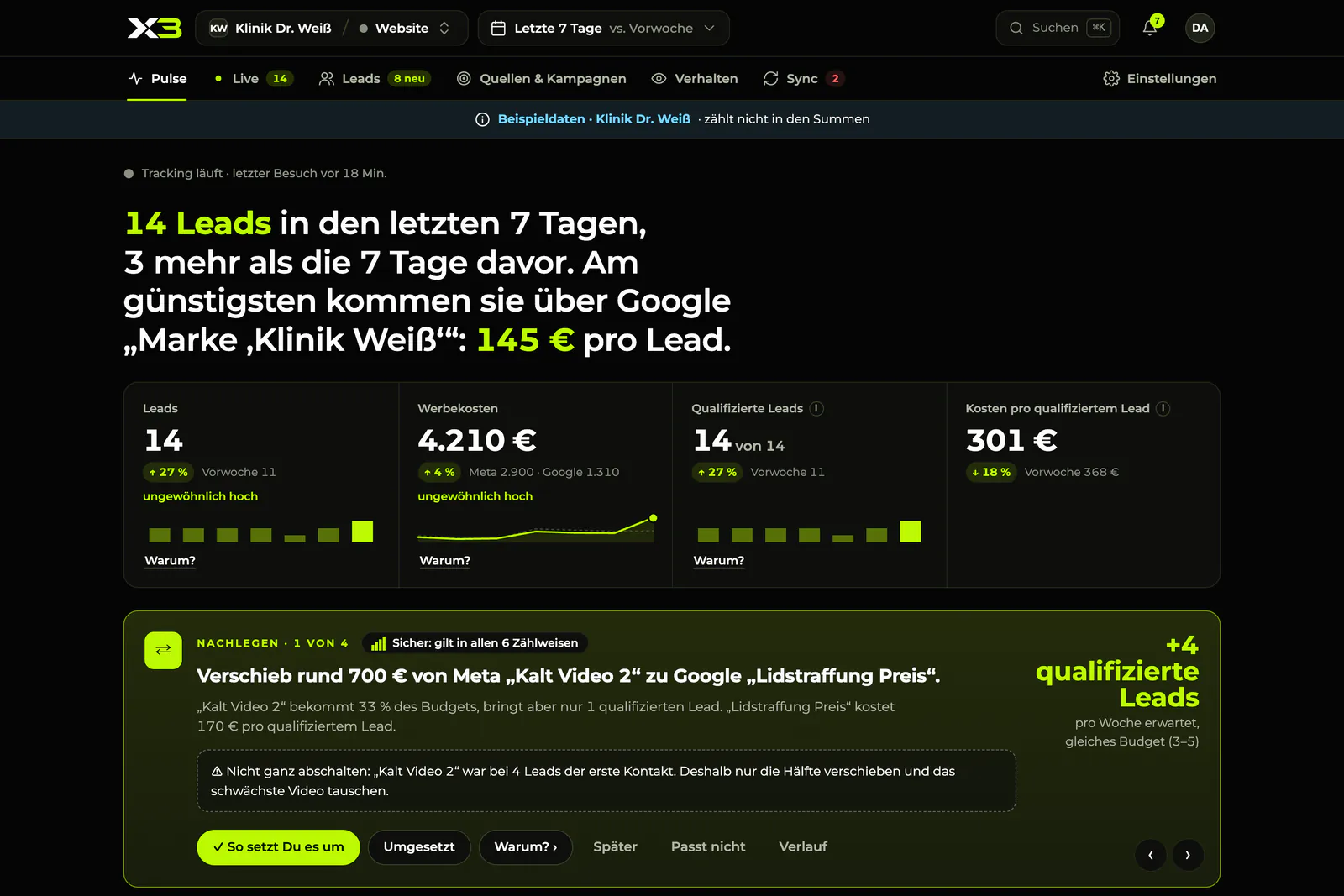Go to previous recommendation arrow

[1150, 855]
